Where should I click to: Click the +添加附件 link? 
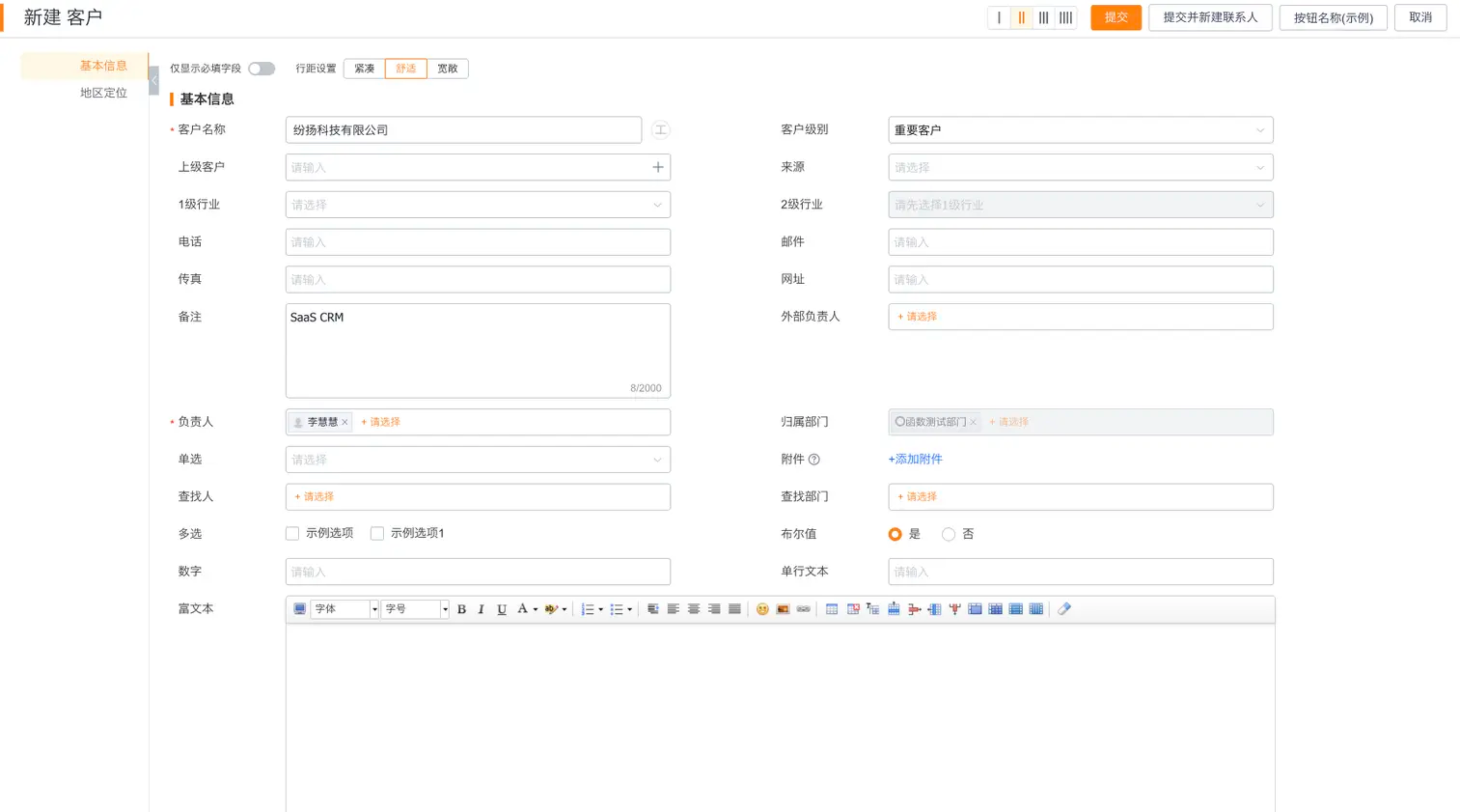click(x=915, y=459)
